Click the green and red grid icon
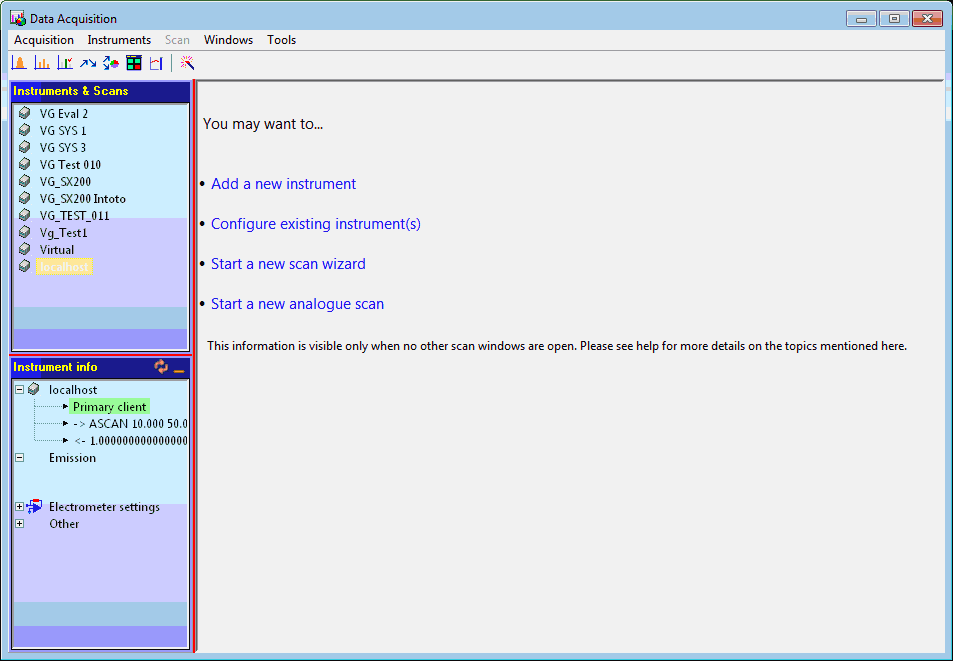This screenshot has width=953, height=661. click(x=133, y=63)
